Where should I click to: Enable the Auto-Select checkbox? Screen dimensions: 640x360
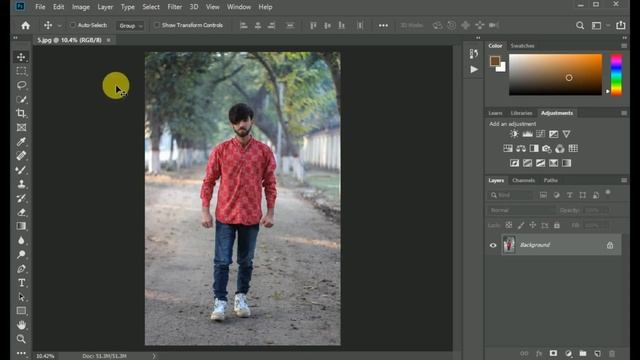pyautogui.click(x=72, y=25)
